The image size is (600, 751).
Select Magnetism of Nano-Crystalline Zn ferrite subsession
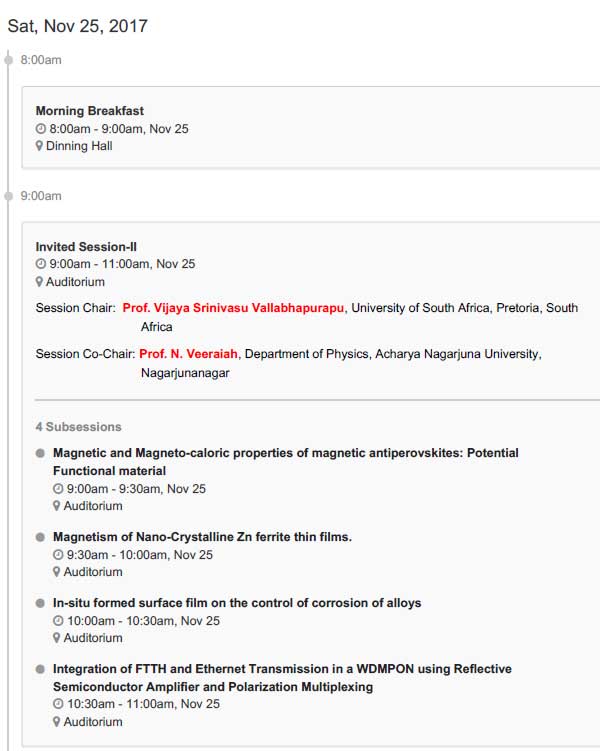[202, 537]
